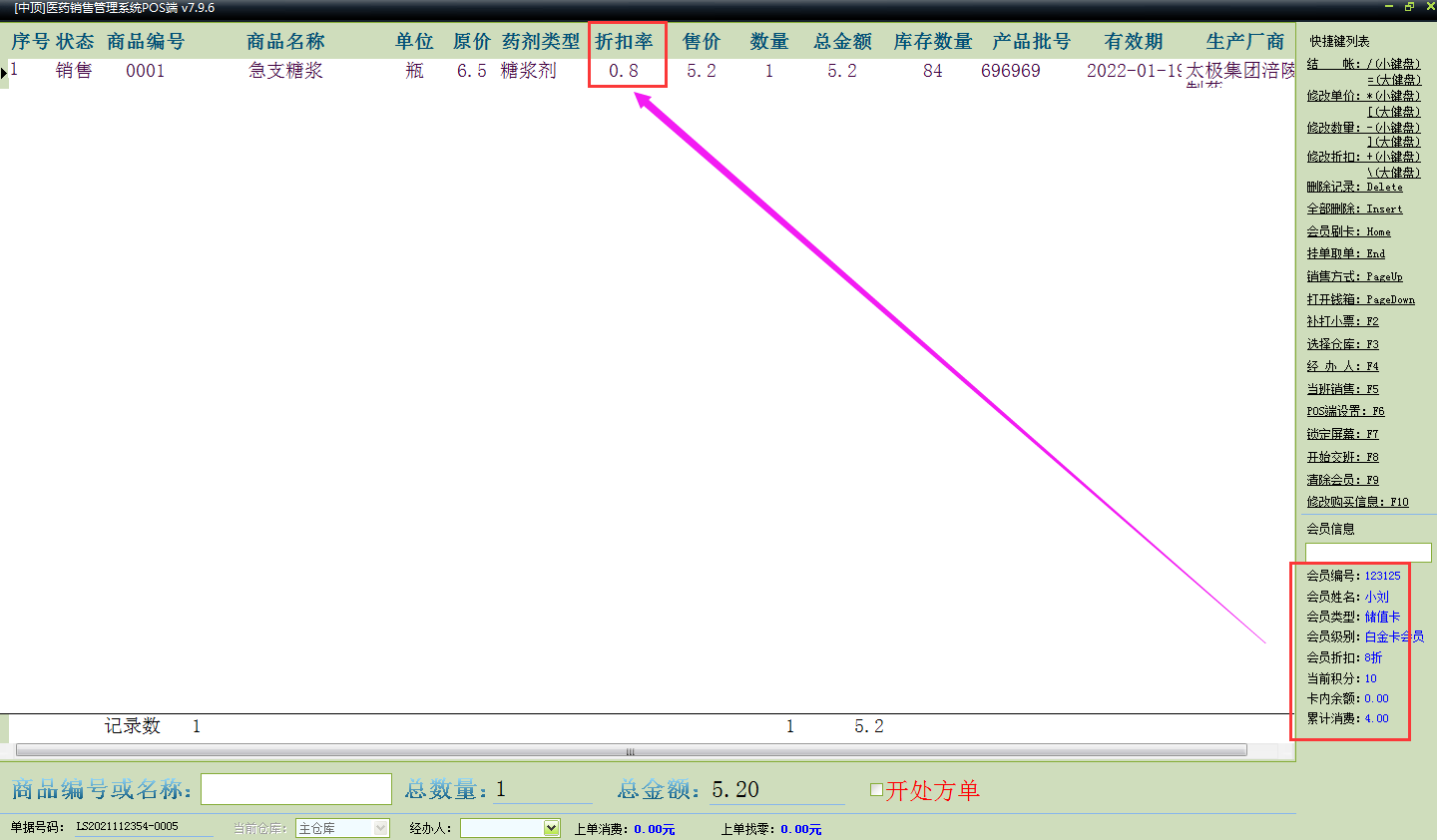
Task: Click 补打小票 F2 link
Action: point(1342,321)
